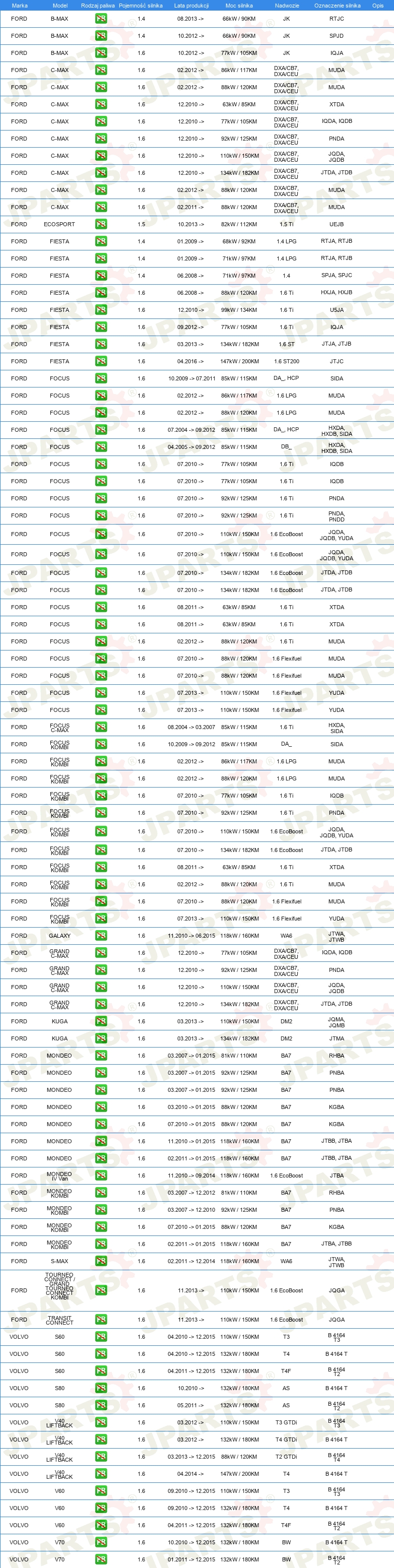Click fuel icon in VOLVO S60 T4F row
The height and width of the screenshot is (1568, 394).
[101, 1371]
